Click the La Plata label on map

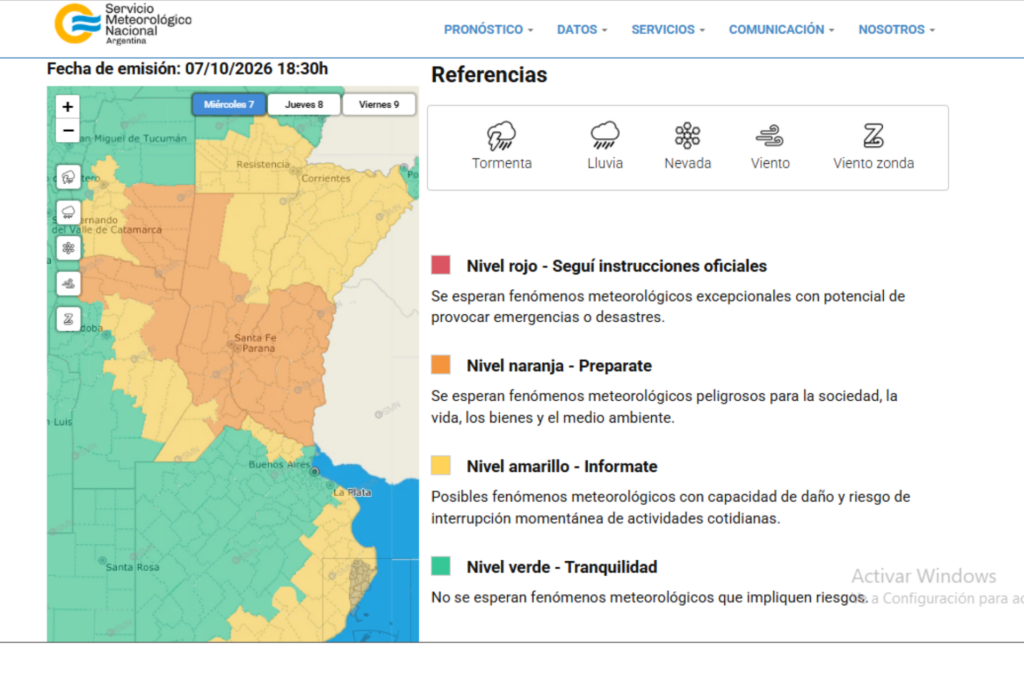coord(352,492)
